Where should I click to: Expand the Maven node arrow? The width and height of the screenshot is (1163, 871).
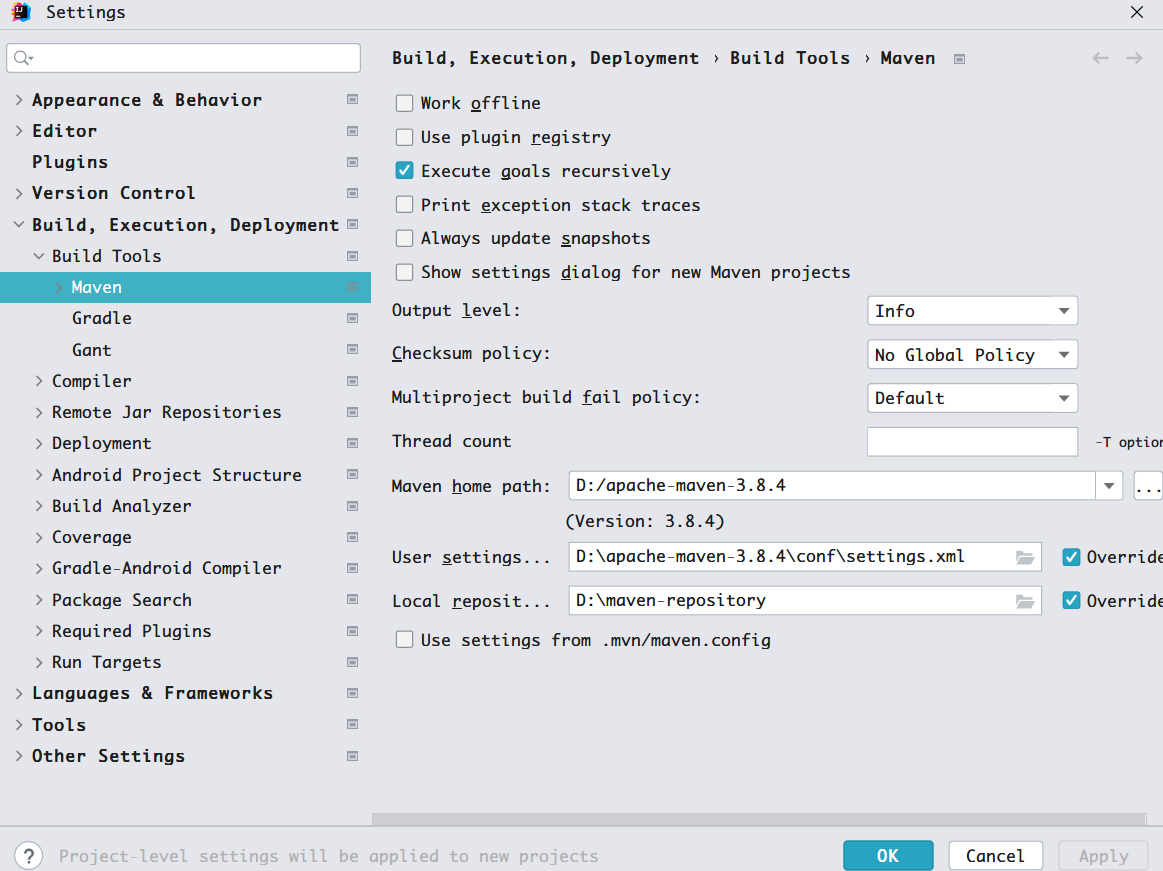pos(59,287)
